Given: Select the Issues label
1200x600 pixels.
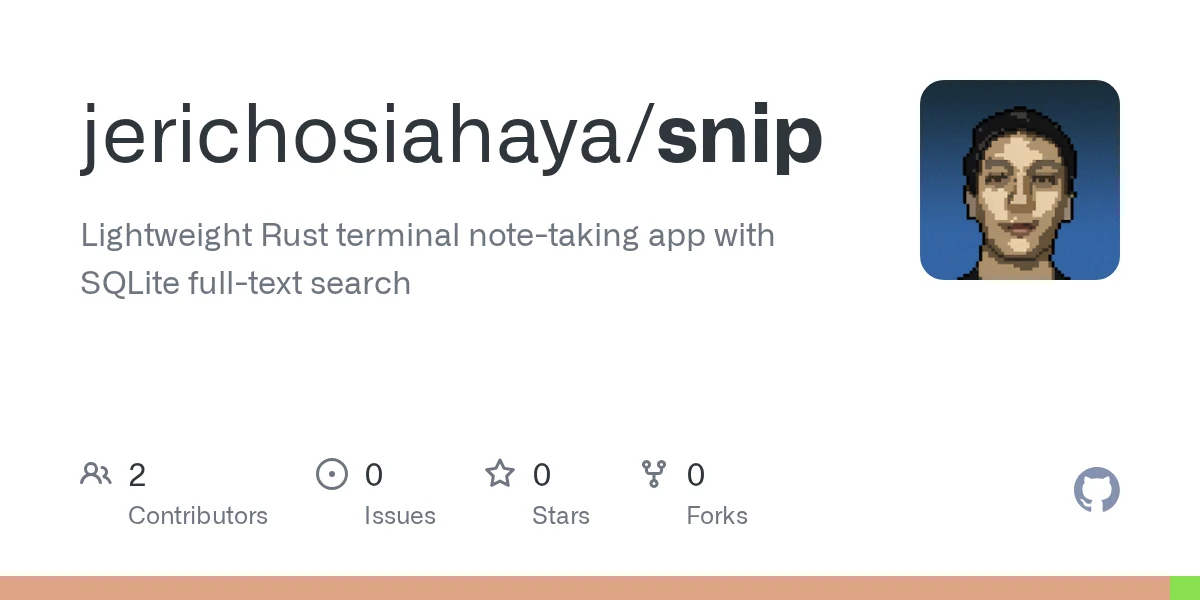Looking at the screenshot, I should 400,516.
